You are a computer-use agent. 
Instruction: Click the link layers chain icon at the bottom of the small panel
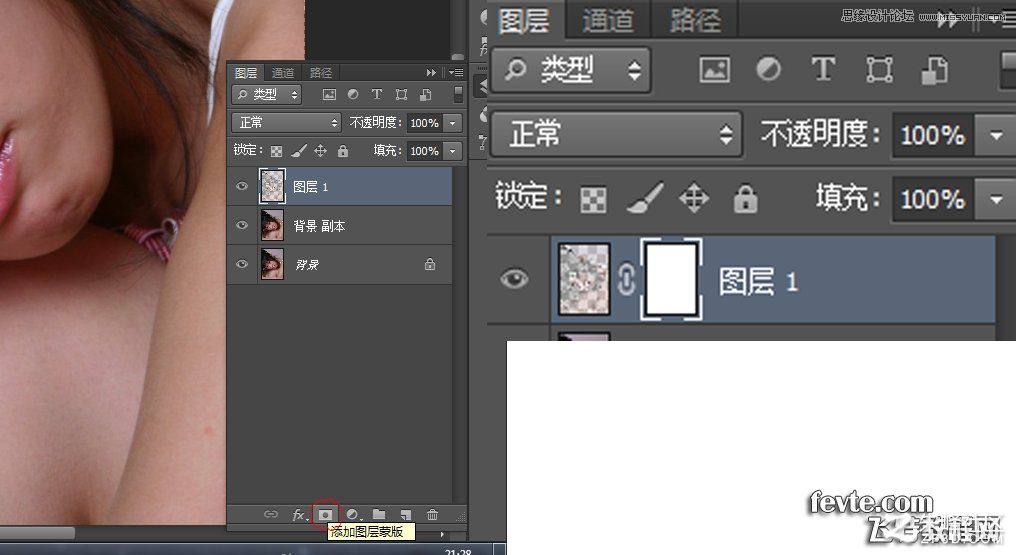(270, 514)
